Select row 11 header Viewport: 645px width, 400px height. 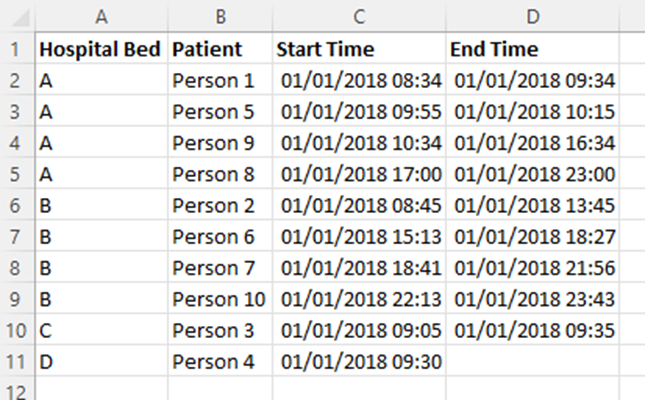click(17, 361)
